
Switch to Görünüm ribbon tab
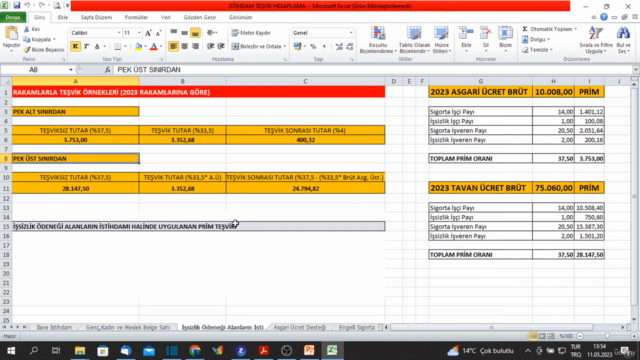[240, 18]
